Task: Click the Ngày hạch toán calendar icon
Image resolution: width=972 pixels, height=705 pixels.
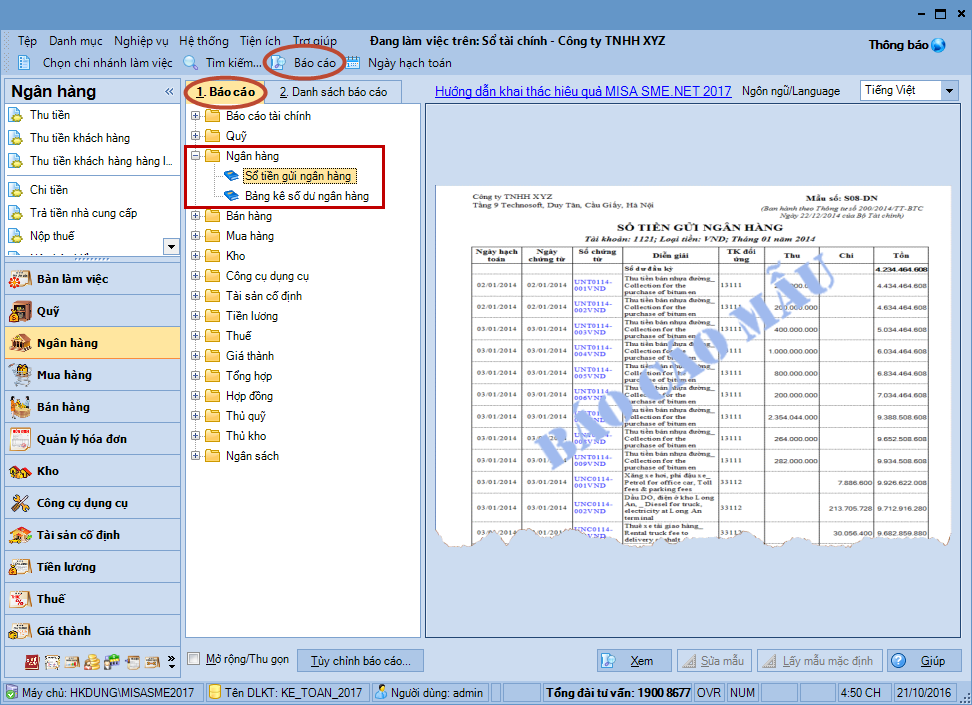Action: pyautogui.click(x=353, y=63)
